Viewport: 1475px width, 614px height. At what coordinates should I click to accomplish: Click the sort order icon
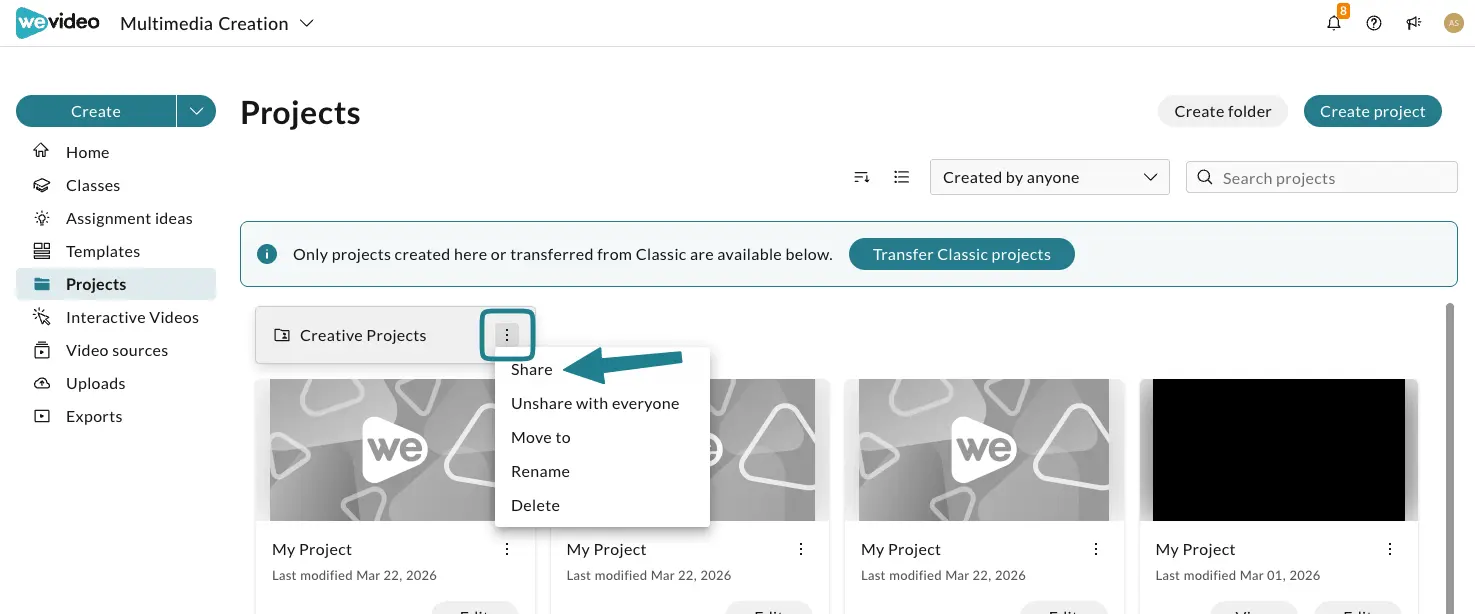click(x=861, y=177)
